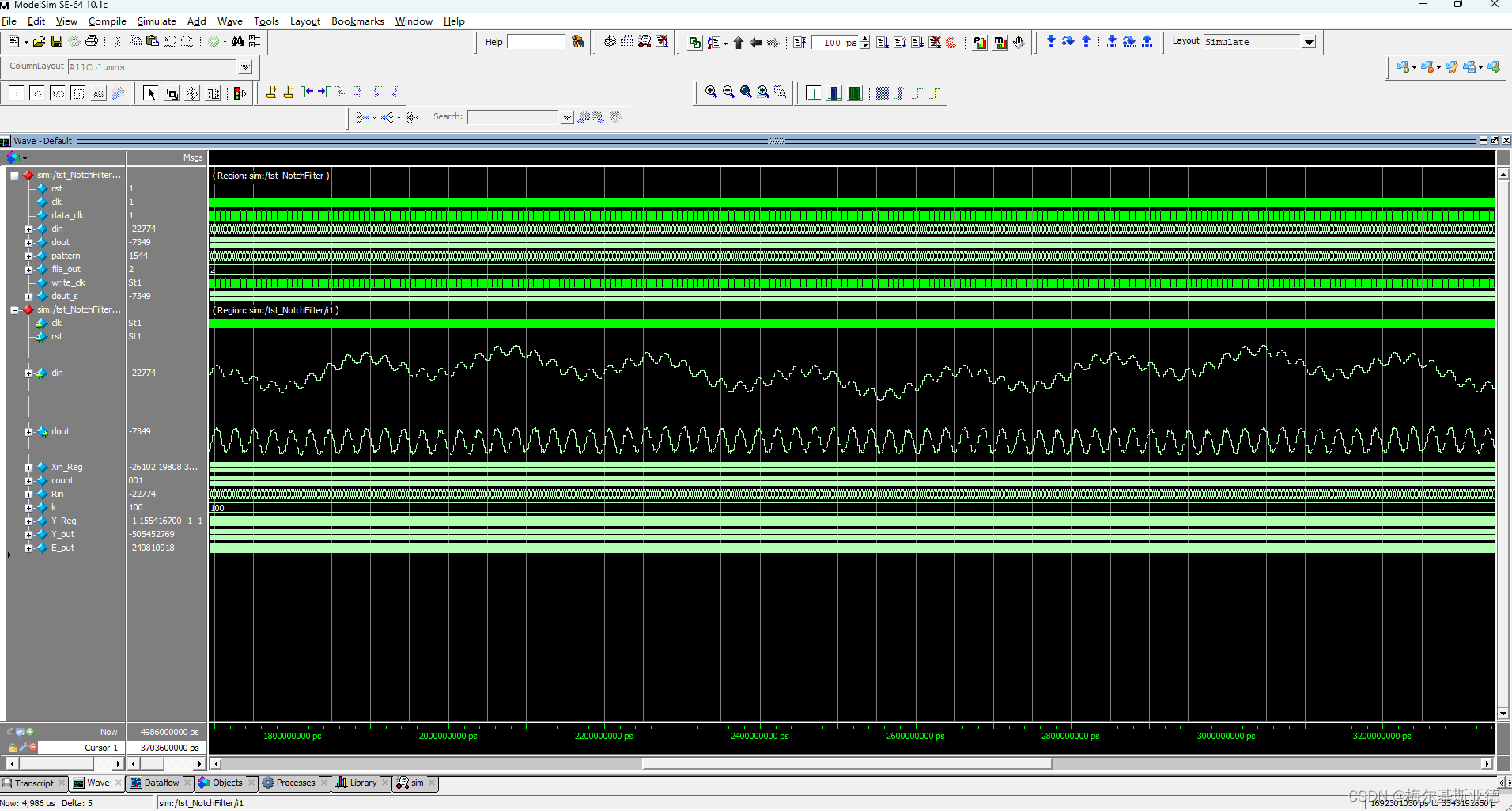Click the Insert Cursor yellow icon
The width and height of the screenshot is (1512, 811).
tap(271, 93)
